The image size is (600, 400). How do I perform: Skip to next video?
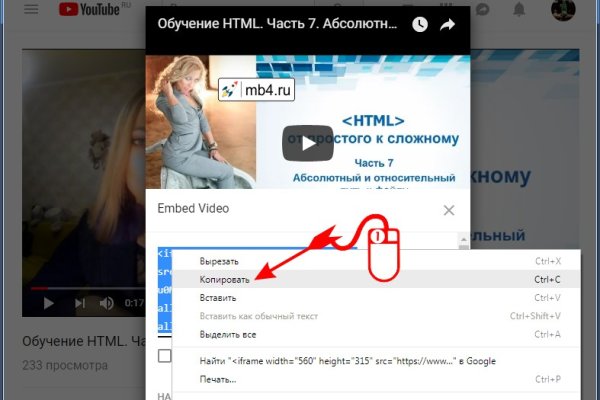(79, 302)
